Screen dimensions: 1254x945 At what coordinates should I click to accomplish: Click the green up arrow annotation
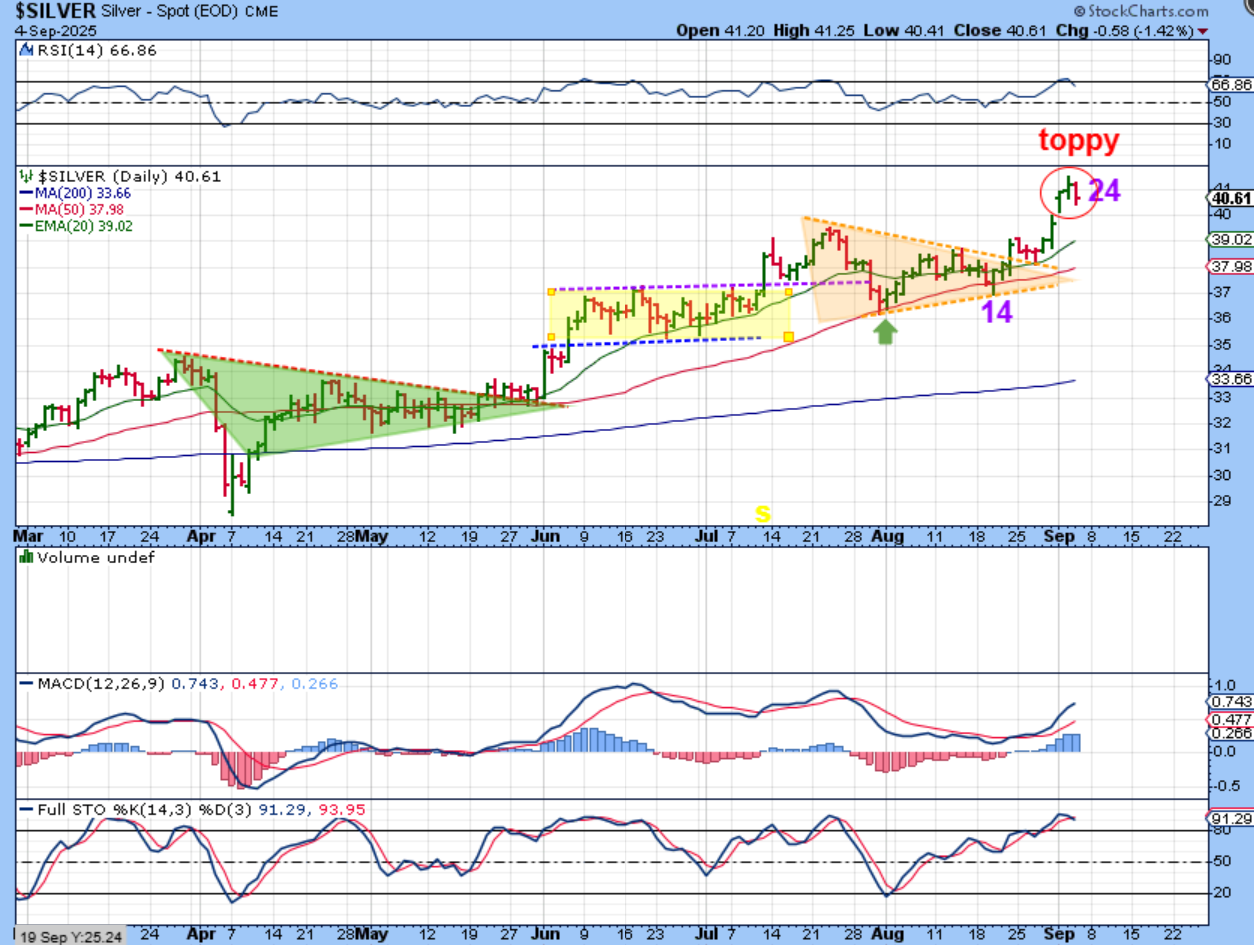pos(885,332)
